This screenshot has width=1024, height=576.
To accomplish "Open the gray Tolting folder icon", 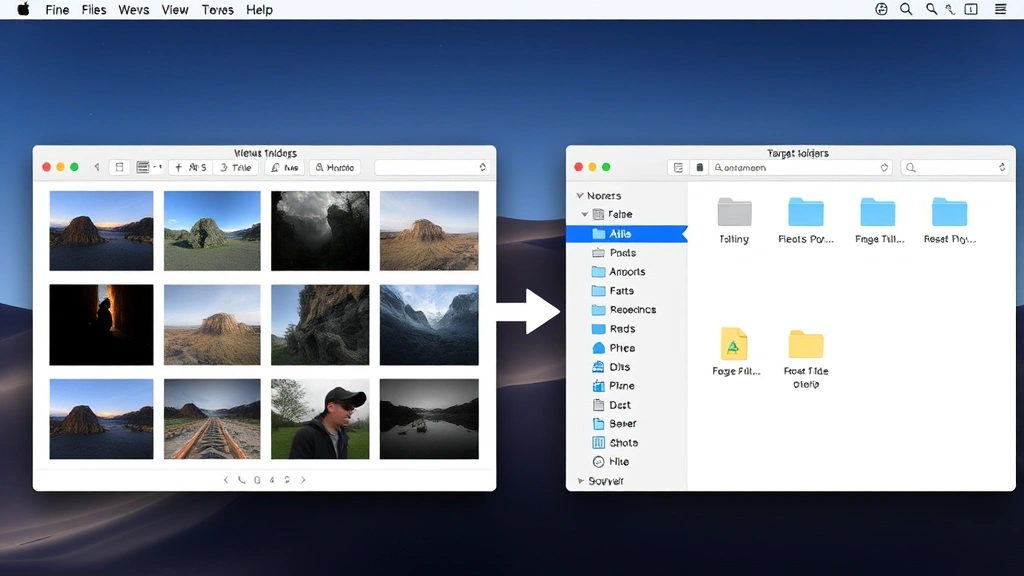I will tap(733, 213).
